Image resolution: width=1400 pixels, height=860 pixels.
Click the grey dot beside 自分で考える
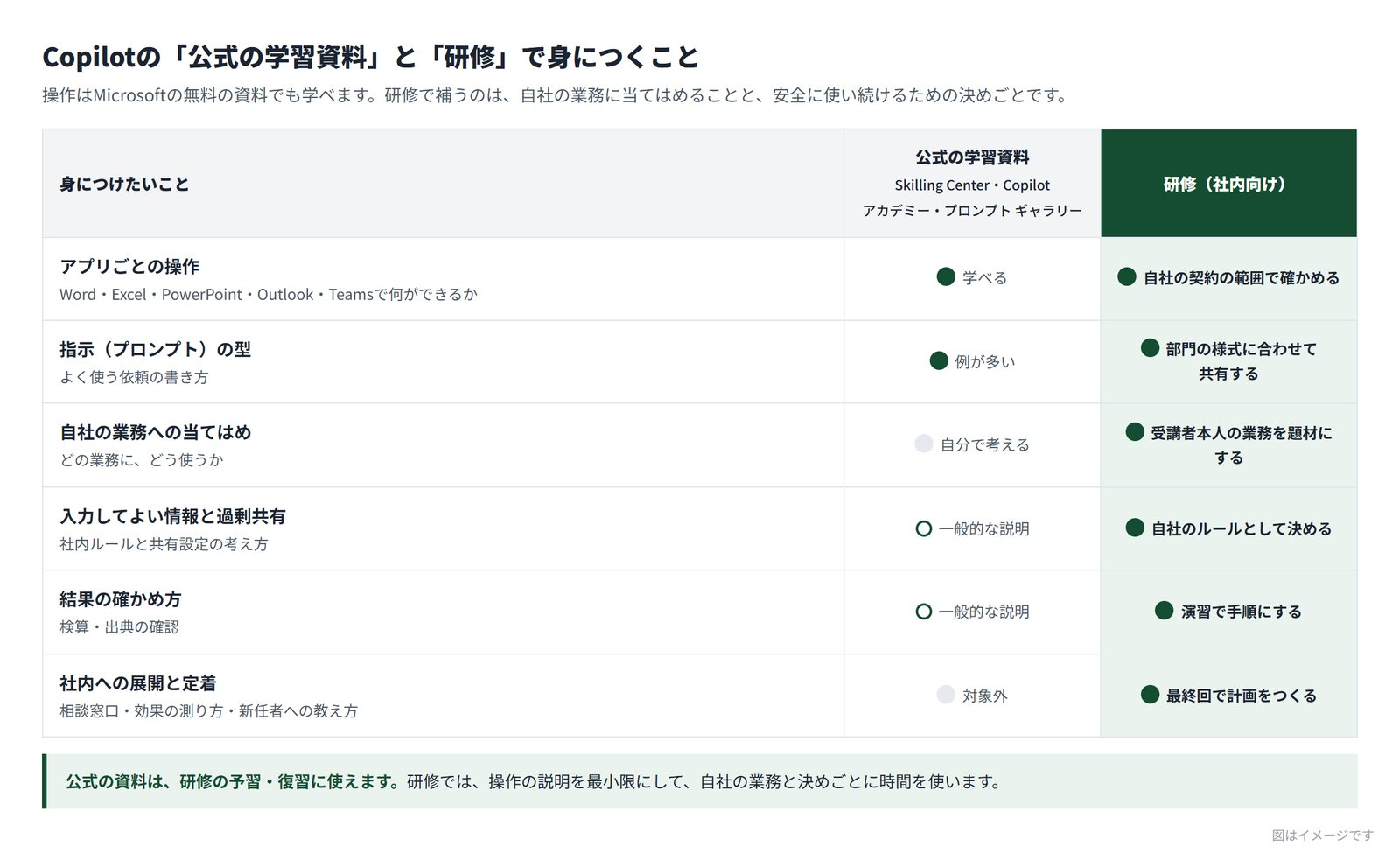point(924,444)
